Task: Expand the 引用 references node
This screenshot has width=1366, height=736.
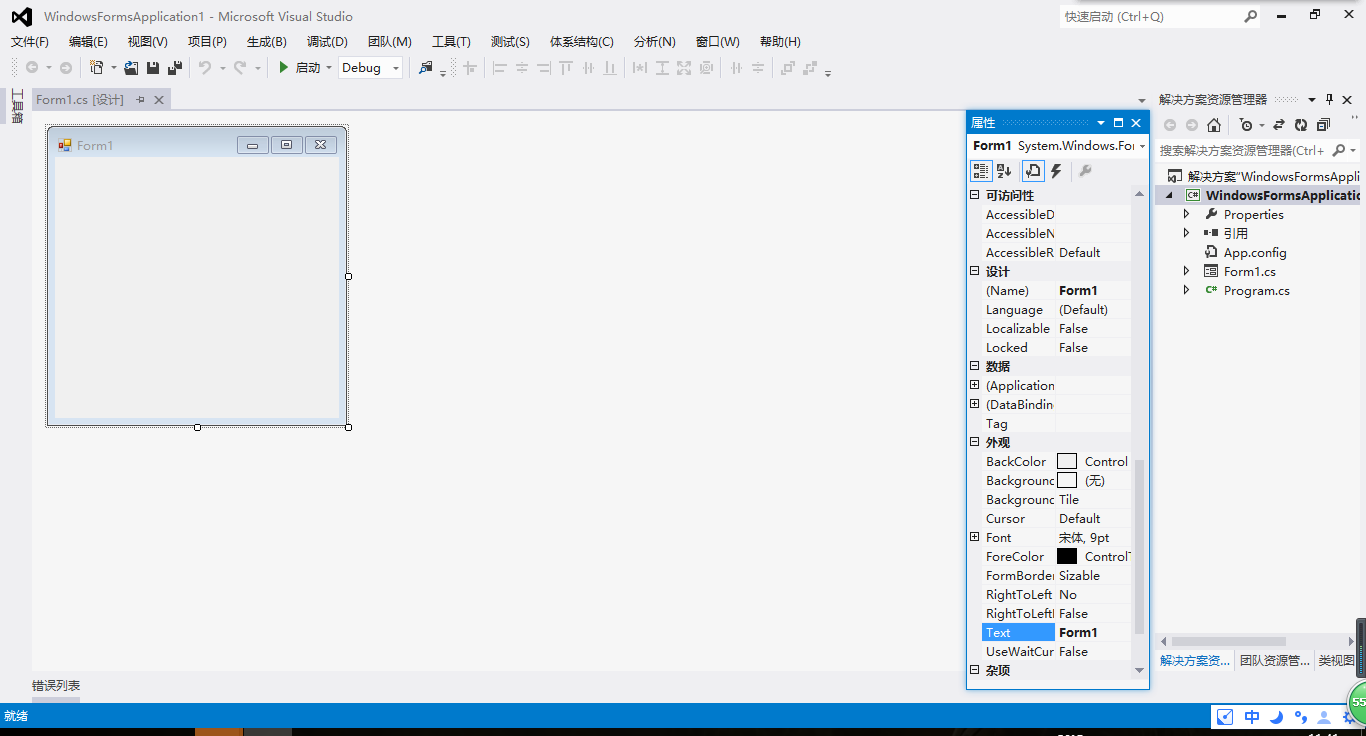Action: click(x=1187, y=233)
